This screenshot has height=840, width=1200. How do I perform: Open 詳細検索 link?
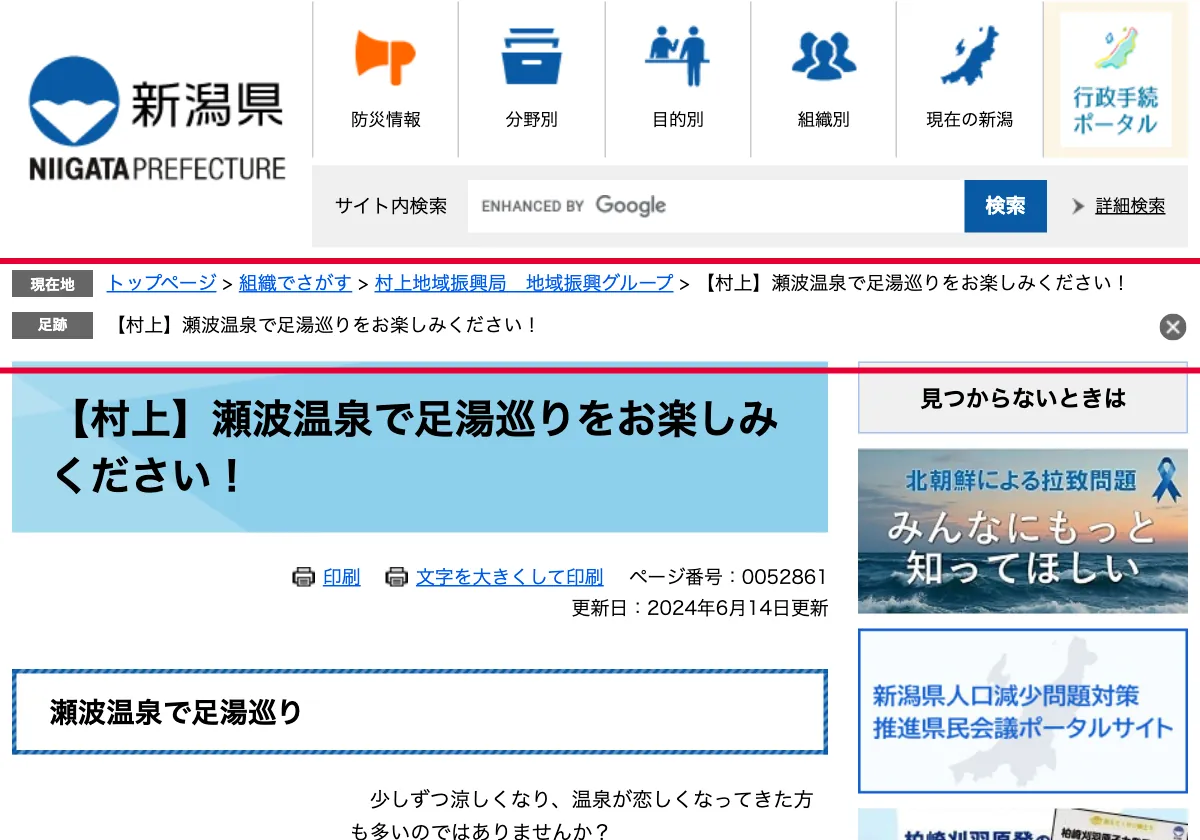click(x=1130, y=206)
